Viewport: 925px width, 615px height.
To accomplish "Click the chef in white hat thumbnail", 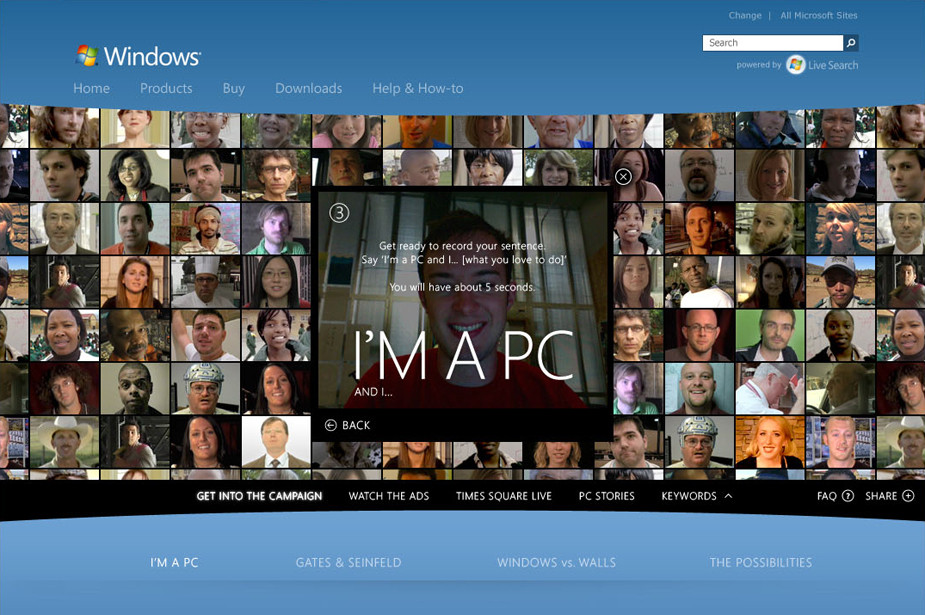I will pos(205,282).
